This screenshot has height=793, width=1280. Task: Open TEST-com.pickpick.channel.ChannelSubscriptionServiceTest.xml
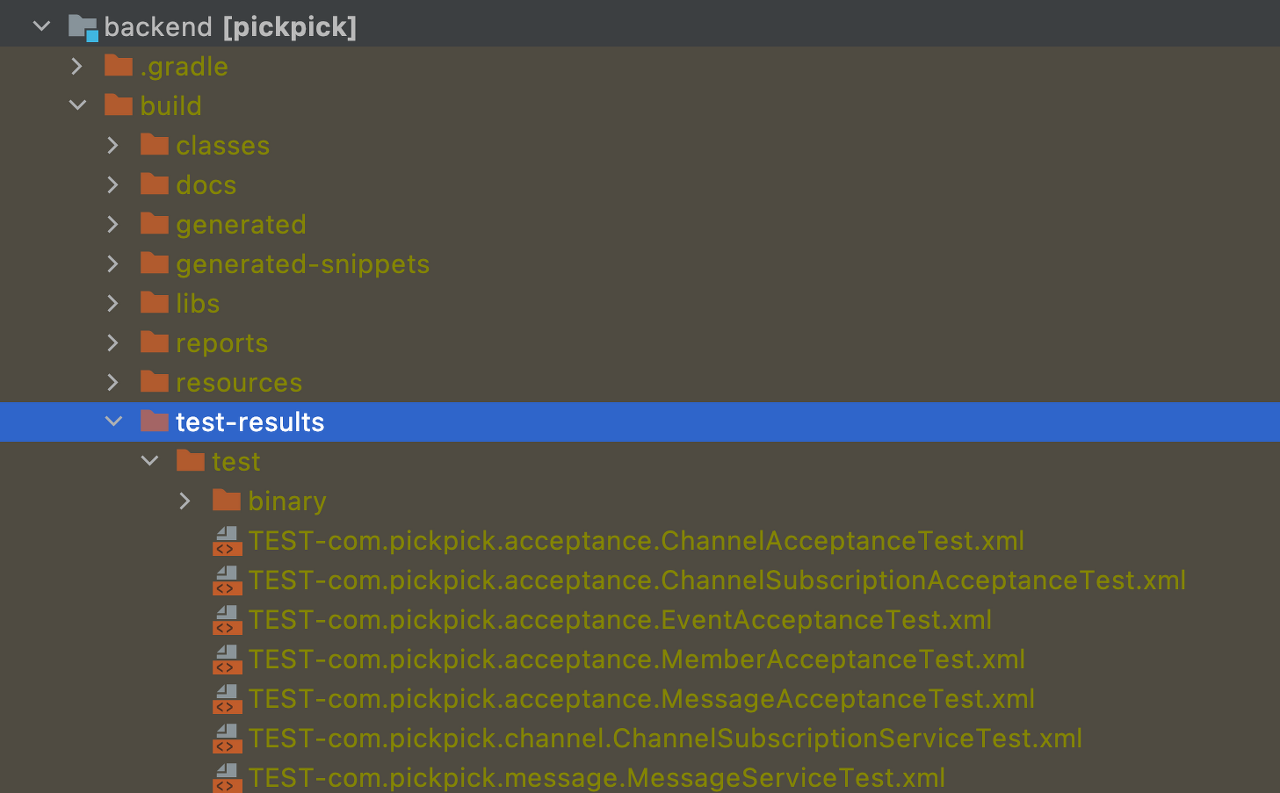click(x=665, y=738)
